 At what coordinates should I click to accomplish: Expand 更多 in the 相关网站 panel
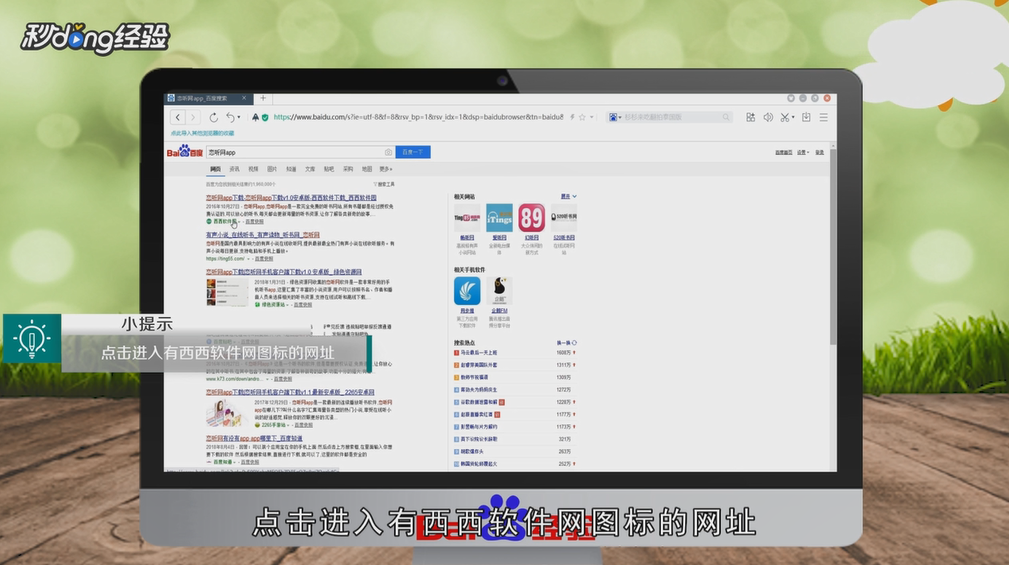(x=568, y=196)
